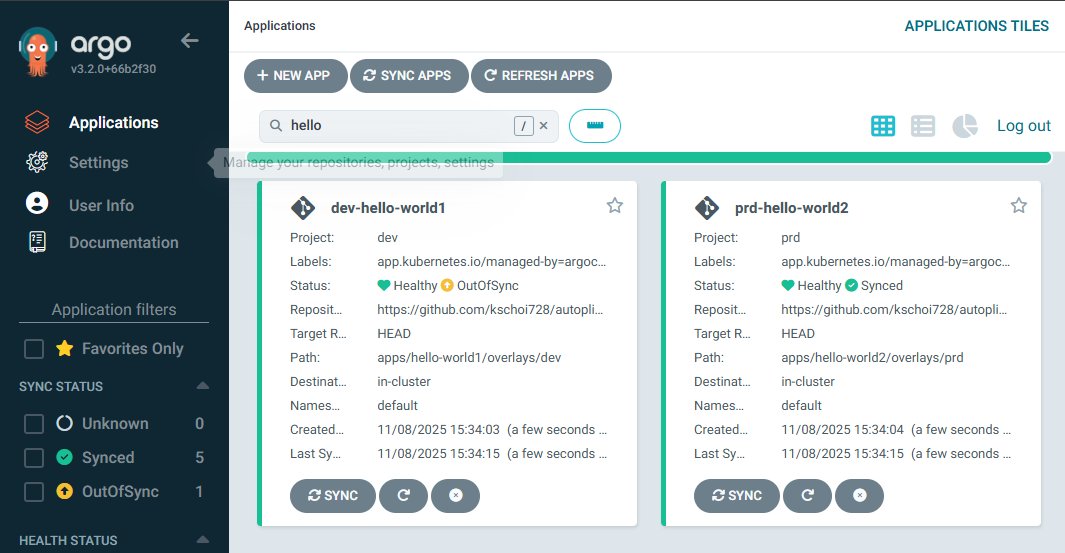Screen dimensions: 1065x553
Task: Check the OutOfSync status filter
Action: [x=34, y=492]
